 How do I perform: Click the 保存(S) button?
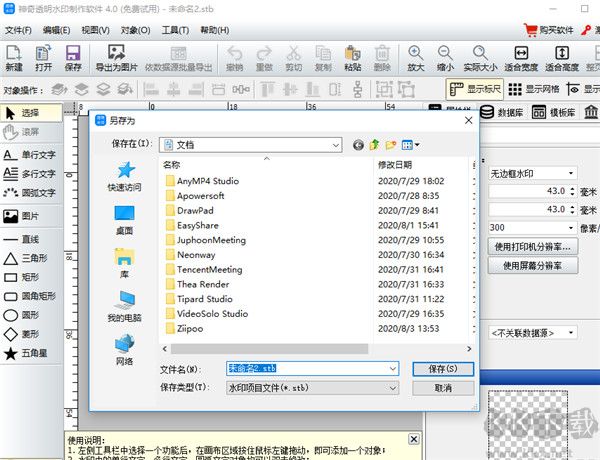click(443, 369)
